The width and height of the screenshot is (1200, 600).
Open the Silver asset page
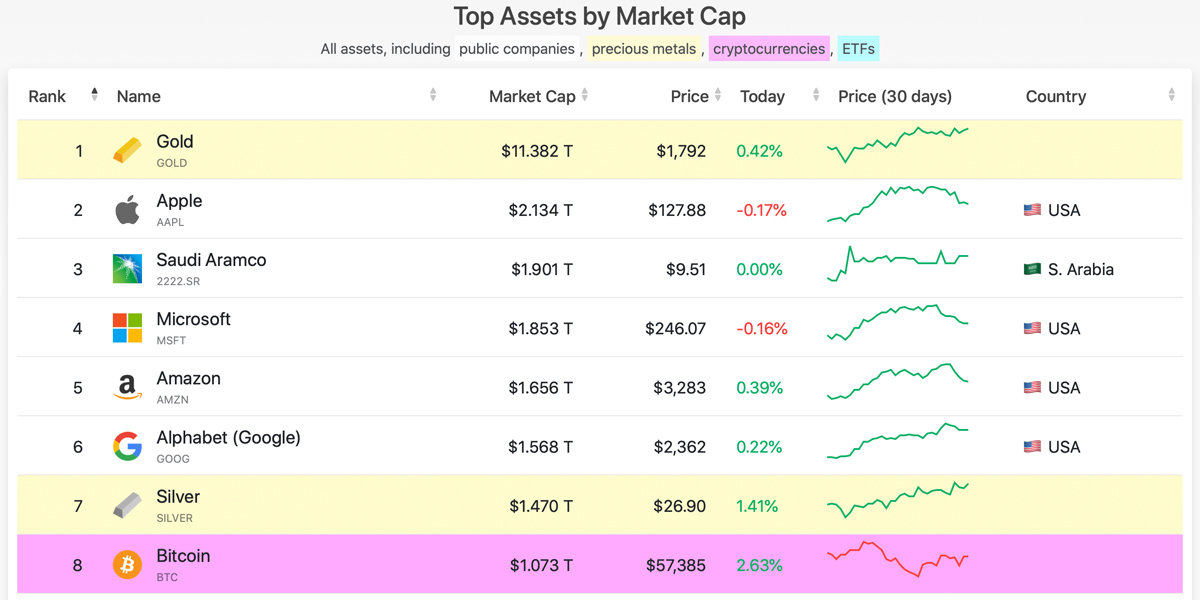178,497
